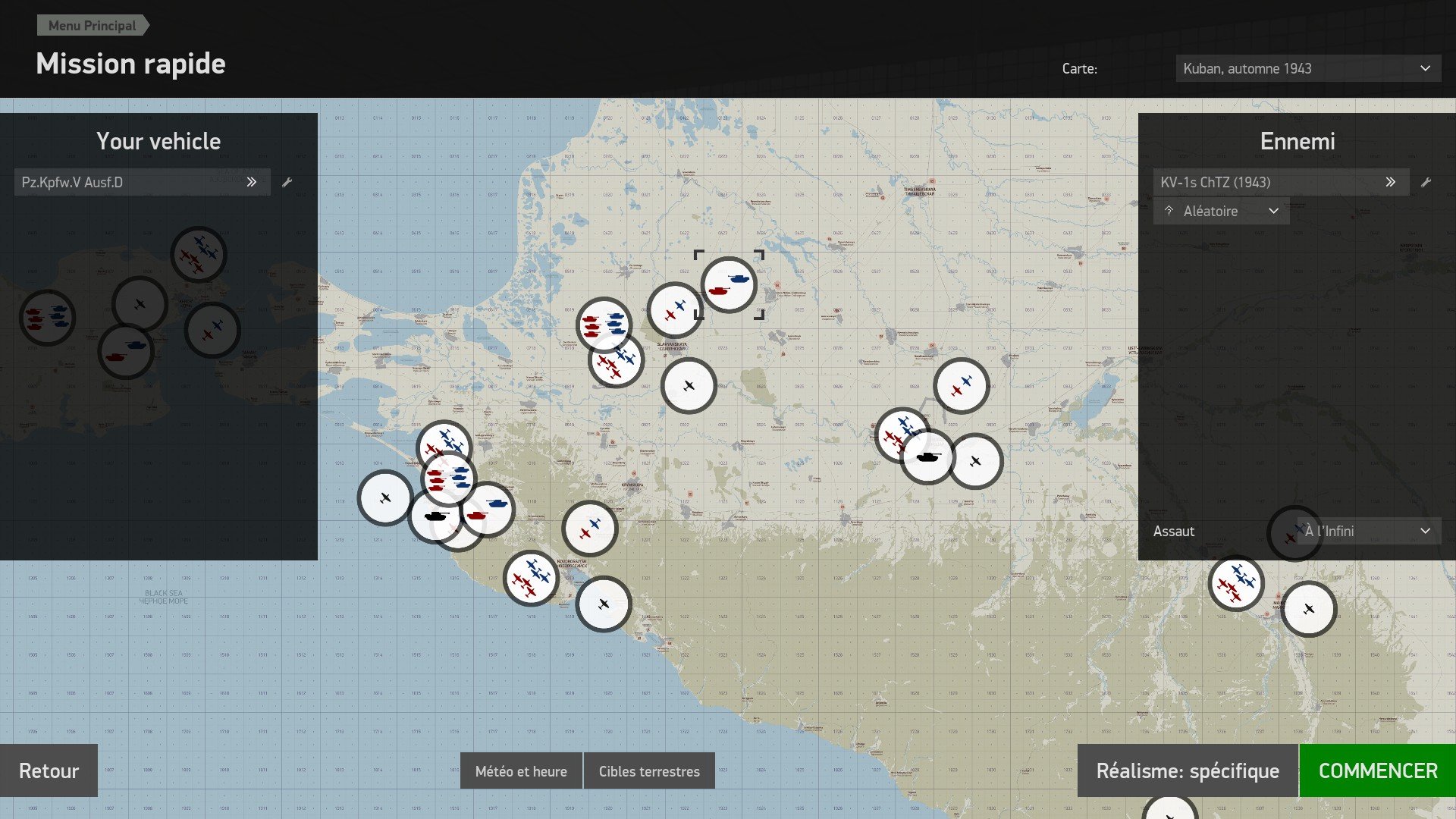Select the bracketed tank duel map marker
The height and width of the screenshot is (819, 1456).
point(729,285)
